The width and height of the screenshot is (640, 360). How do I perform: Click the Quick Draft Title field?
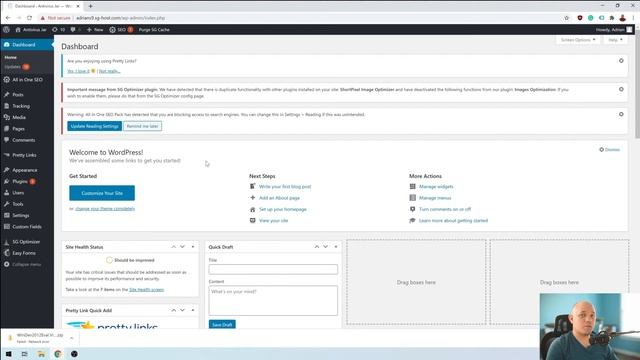[273, 269]
